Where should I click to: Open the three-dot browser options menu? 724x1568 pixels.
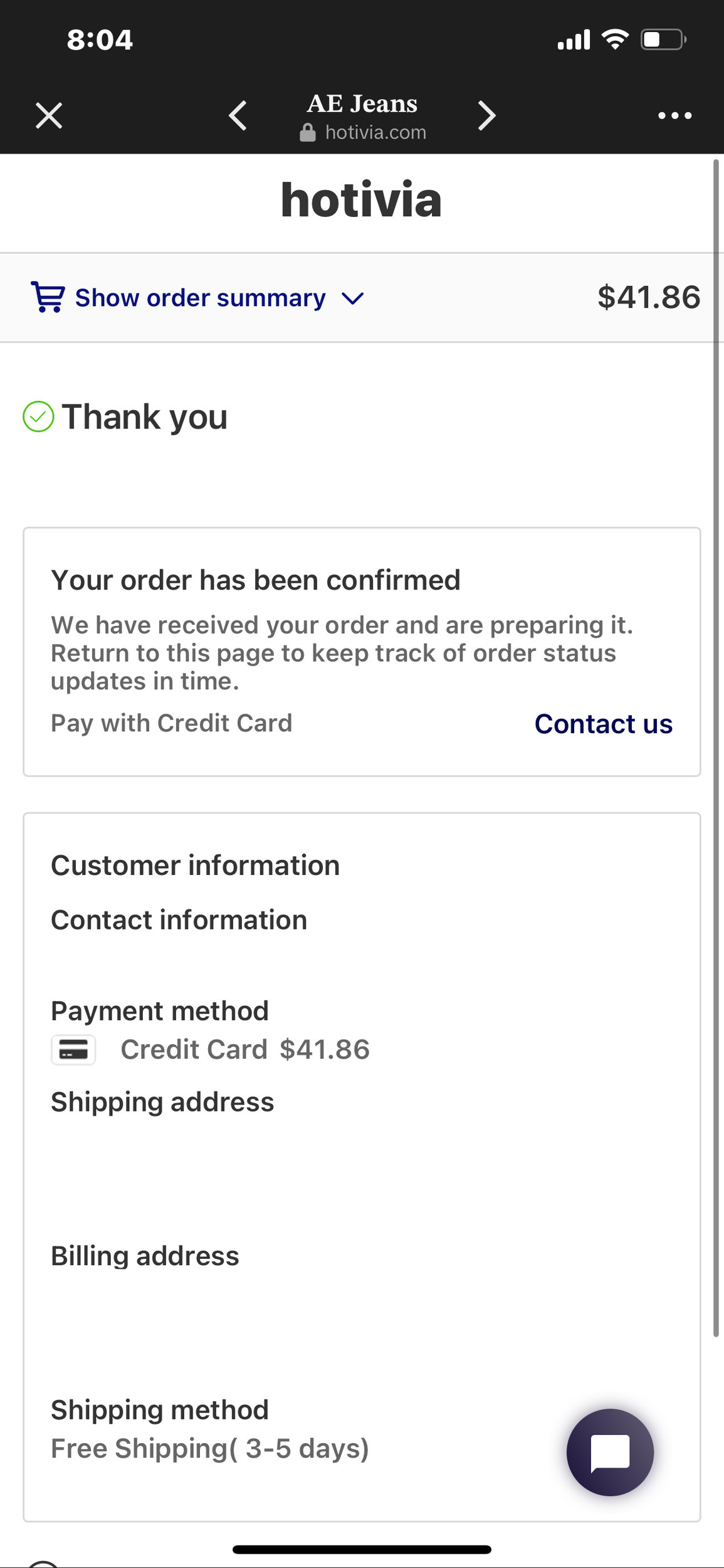pos(674,116)
